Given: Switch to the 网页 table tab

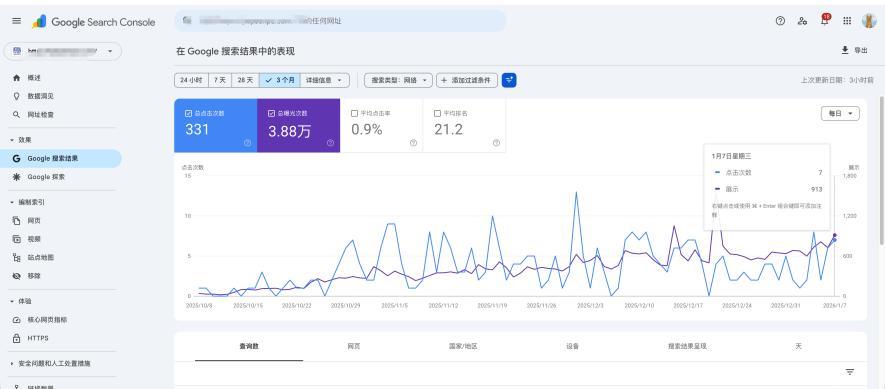Looking at the screenshot, I should [354, 346].
